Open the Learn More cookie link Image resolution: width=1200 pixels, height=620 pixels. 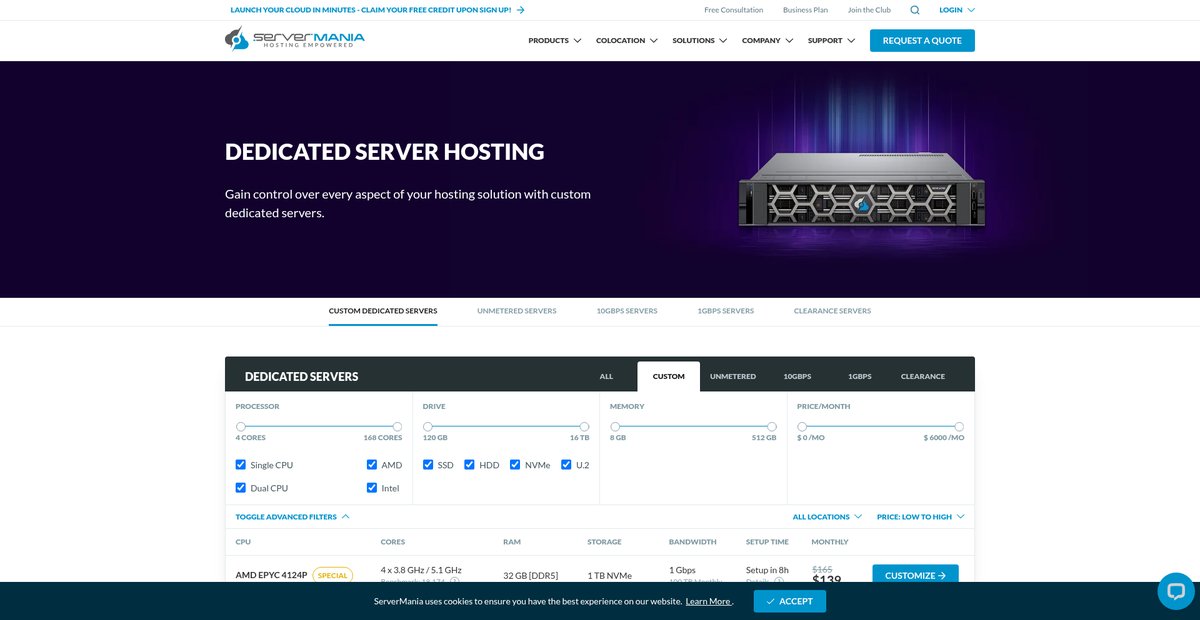(708, 601)
